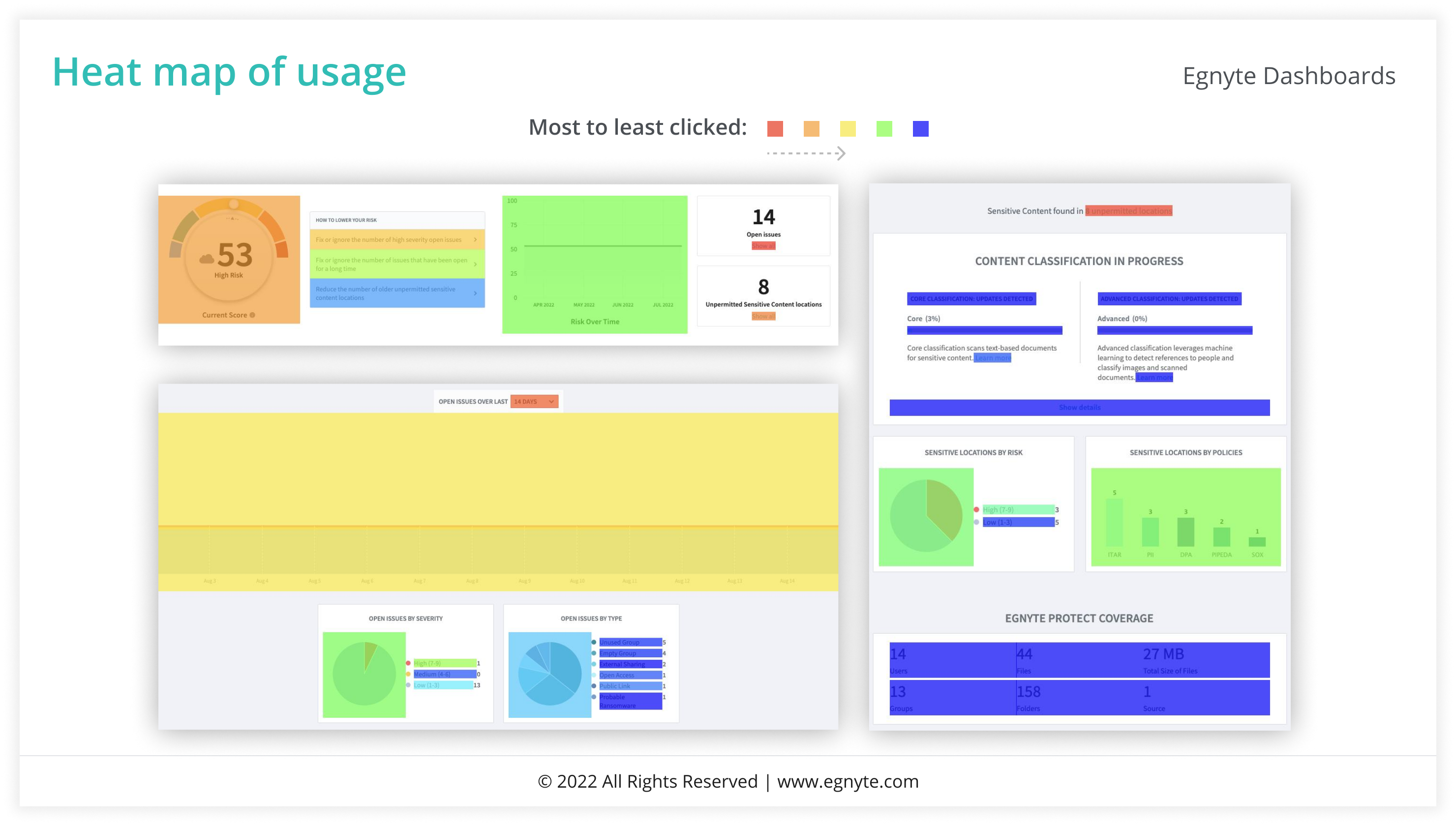Click the info icon beside Current Score
Screen dimensions: 1456x826
pos(252,315)
